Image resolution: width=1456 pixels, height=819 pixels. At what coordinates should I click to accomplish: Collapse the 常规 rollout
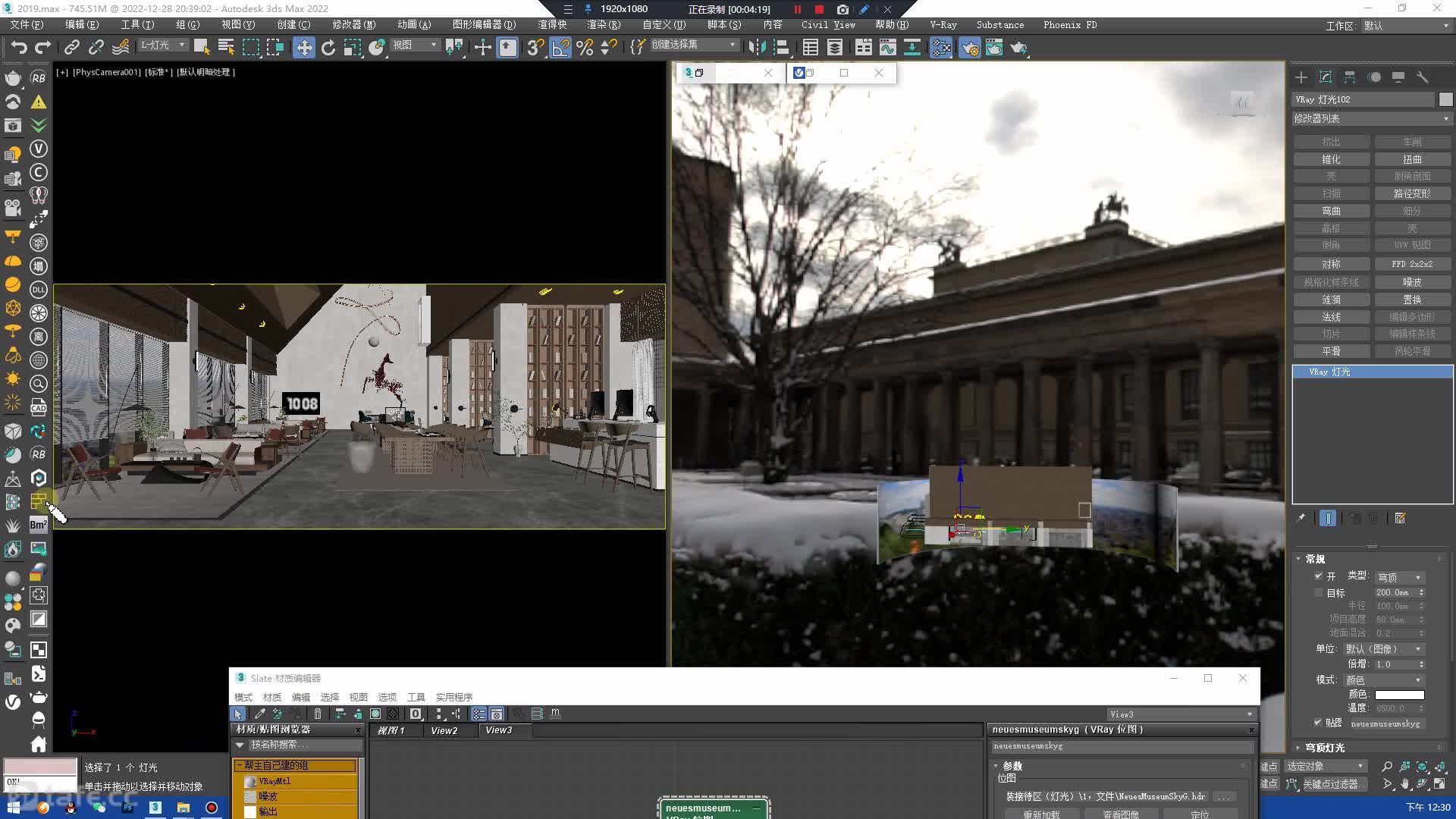pyautogui.click(x=1315, y=559)
